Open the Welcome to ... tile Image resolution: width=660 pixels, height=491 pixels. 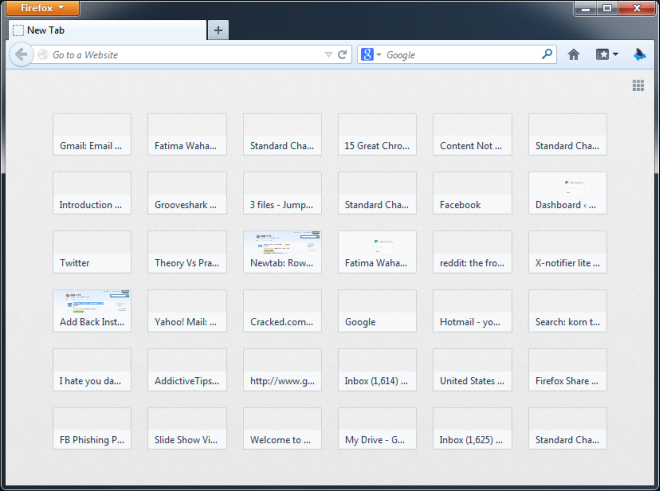coord(282,428)
